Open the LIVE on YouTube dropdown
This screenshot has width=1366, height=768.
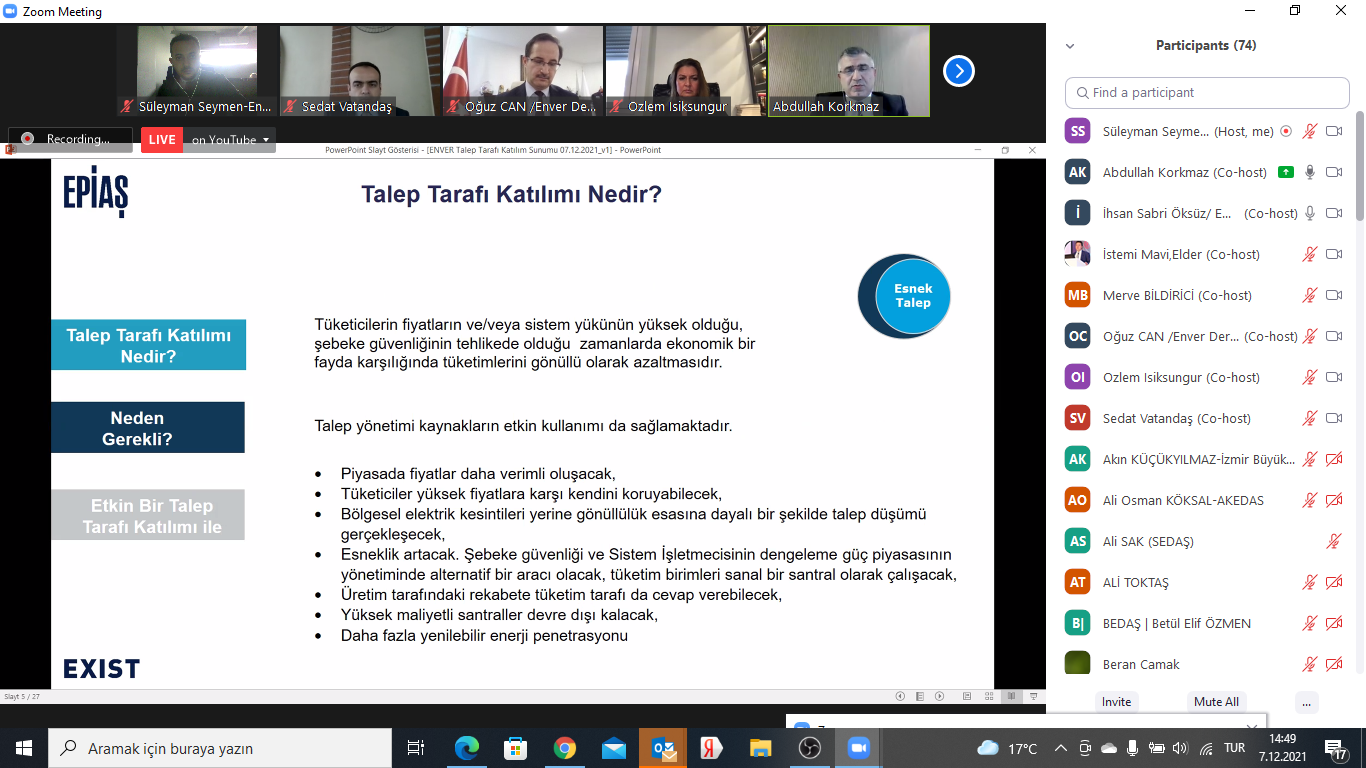[266, 140]
